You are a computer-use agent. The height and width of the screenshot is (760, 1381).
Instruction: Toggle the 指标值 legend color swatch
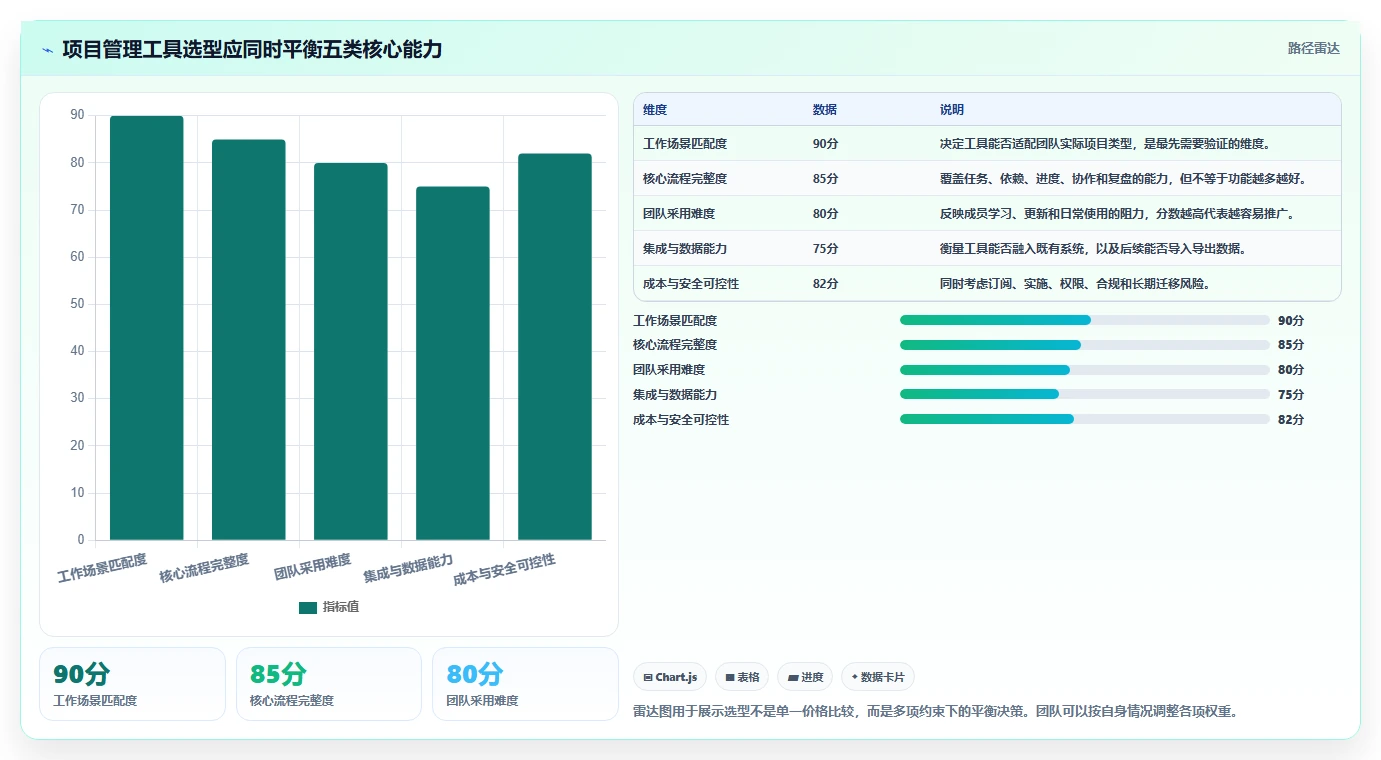coord(308,607)
